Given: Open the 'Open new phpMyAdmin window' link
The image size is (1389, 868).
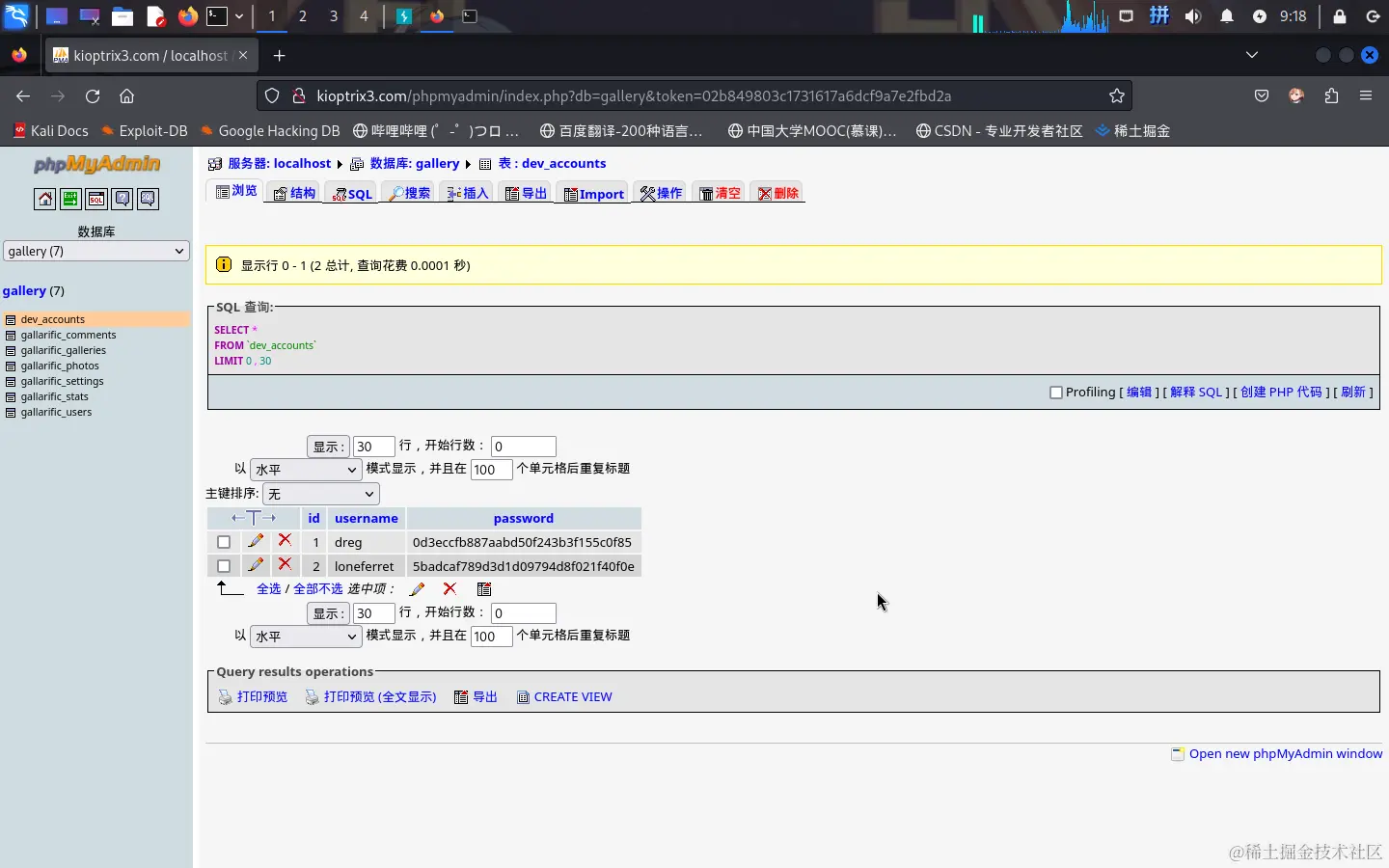Looking at the screenshot, I should click(1286, 753).
